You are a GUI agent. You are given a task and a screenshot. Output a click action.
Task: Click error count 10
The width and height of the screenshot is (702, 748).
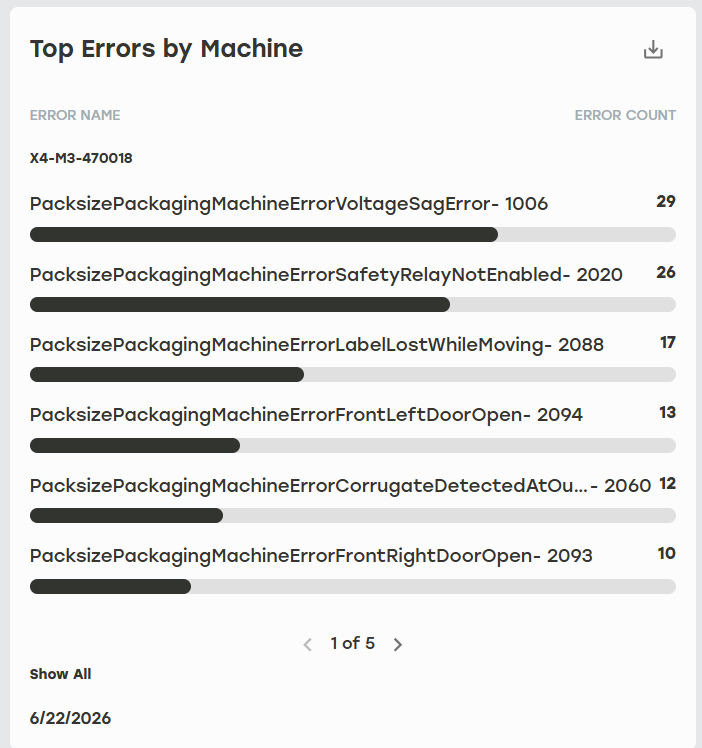point(667,553)
